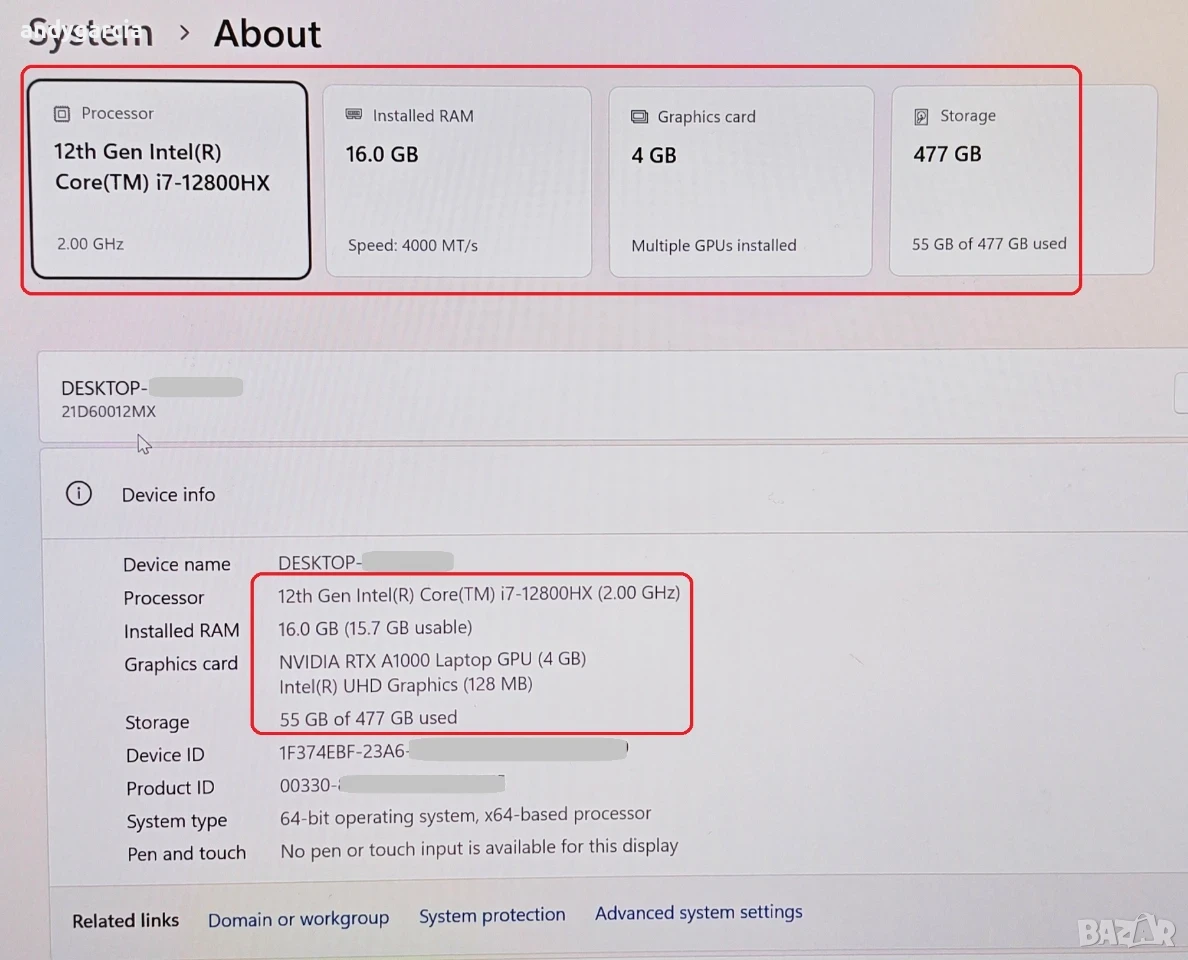Click the '4 GB' heading in Graphics card
This screenshot has width=1188, height=960.
pyautogui.click(x=654, y=155)
